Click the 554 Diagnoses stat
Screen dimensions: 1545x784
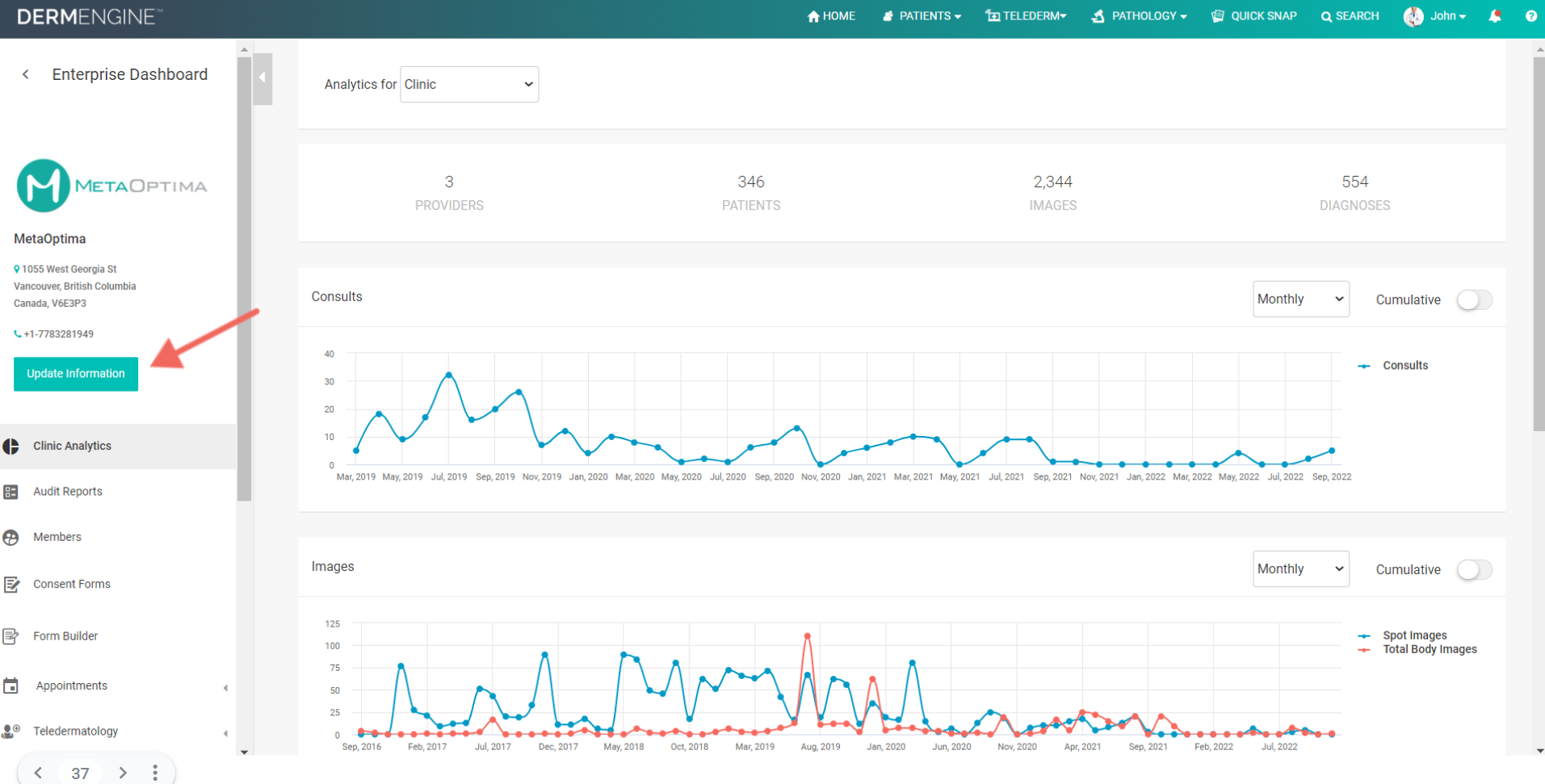click(x=1354, y=193)
